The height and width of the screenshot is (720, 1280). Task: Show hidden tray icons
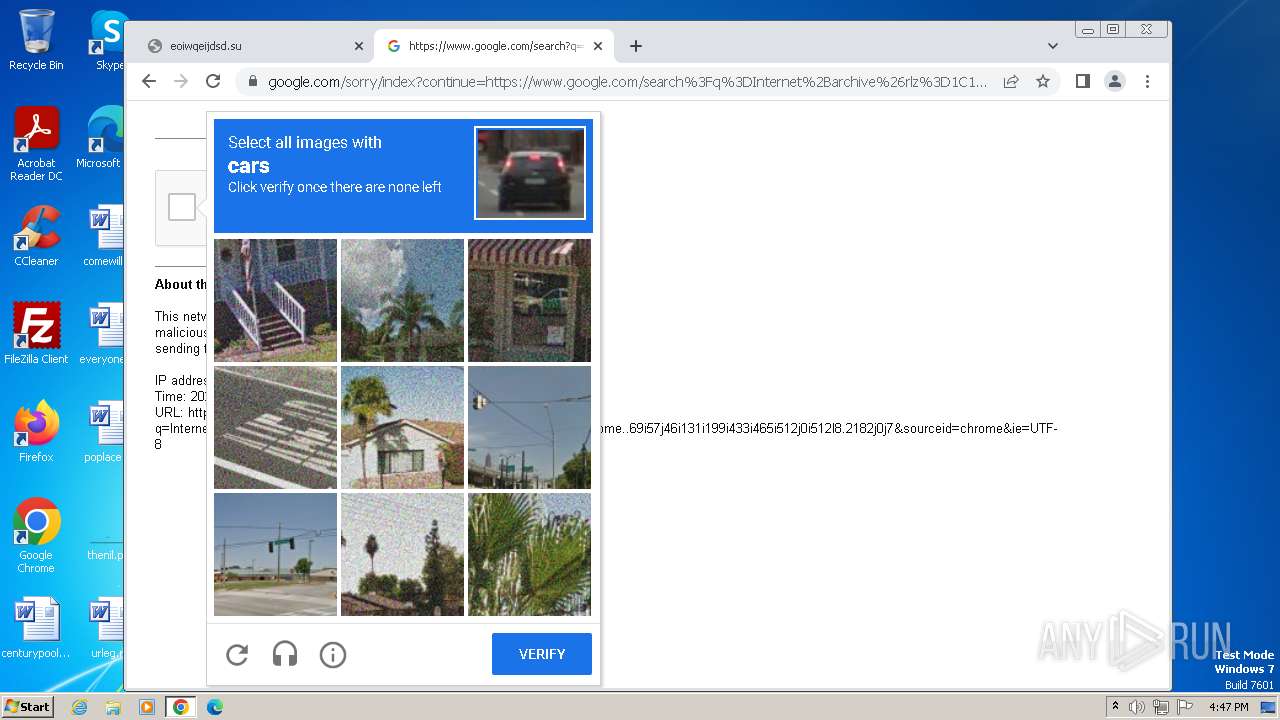click(1115, 707)
